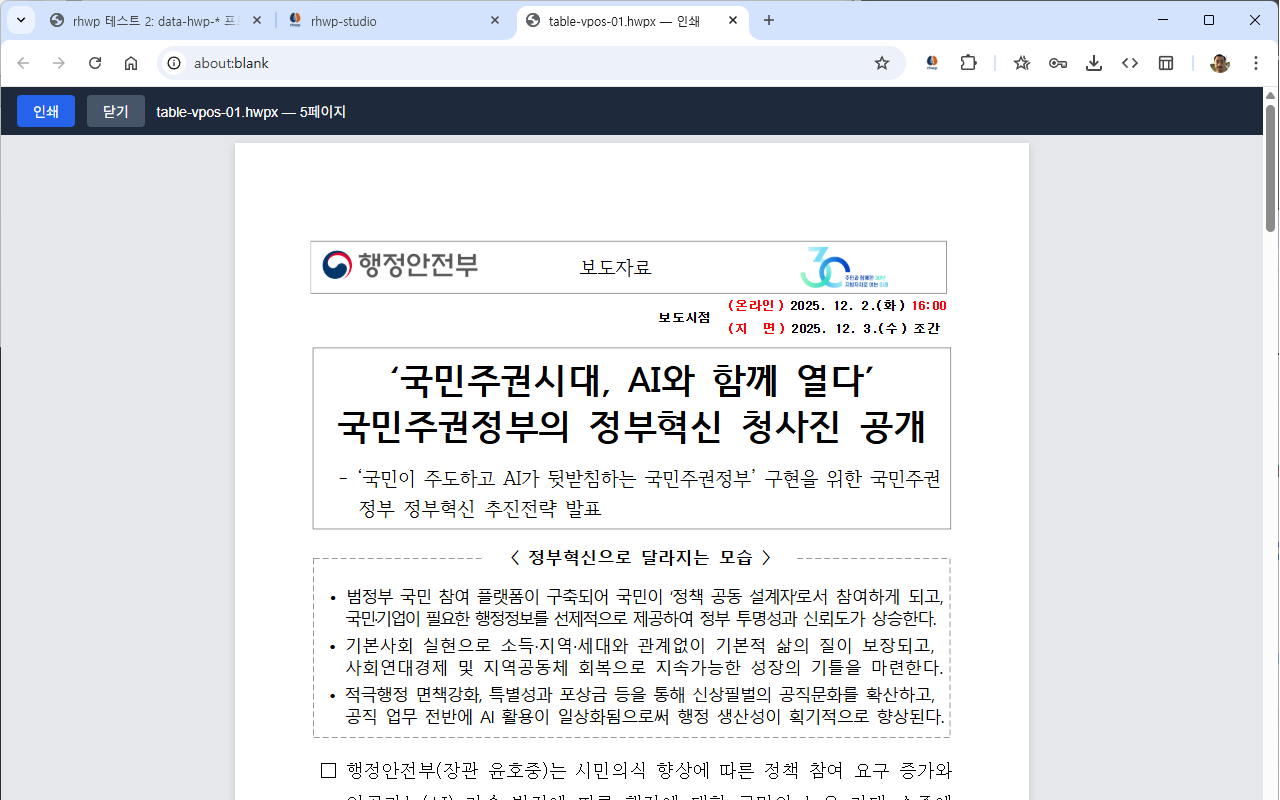Show the Downloads tray
Viewport: 1280px width, 800px height.
(x=1094, y=63)
